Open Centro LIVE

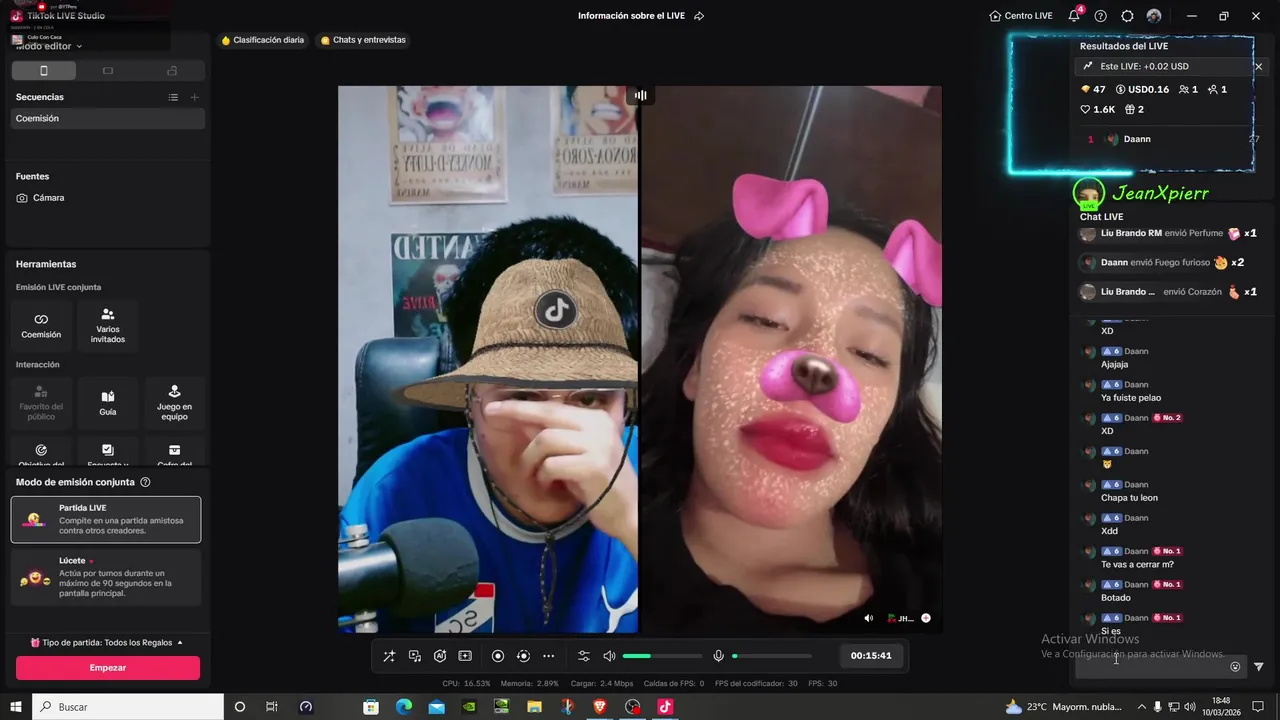click(1021, 16)
